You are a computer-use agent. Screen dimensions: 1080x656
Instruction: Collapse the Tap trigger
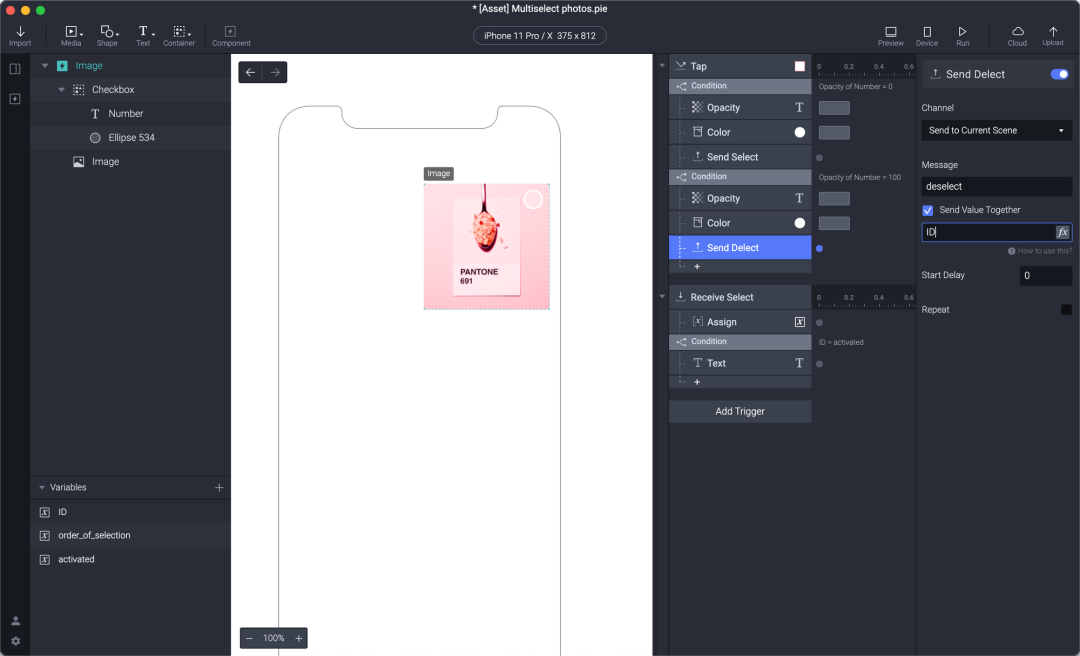[x=662, y=66]
